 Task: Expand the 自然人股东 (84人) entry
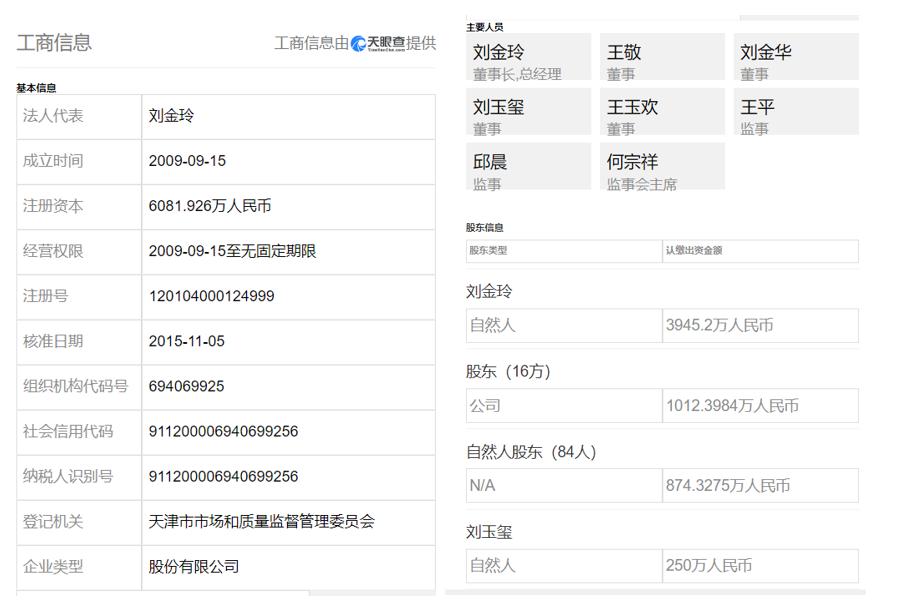pos(527,451)
